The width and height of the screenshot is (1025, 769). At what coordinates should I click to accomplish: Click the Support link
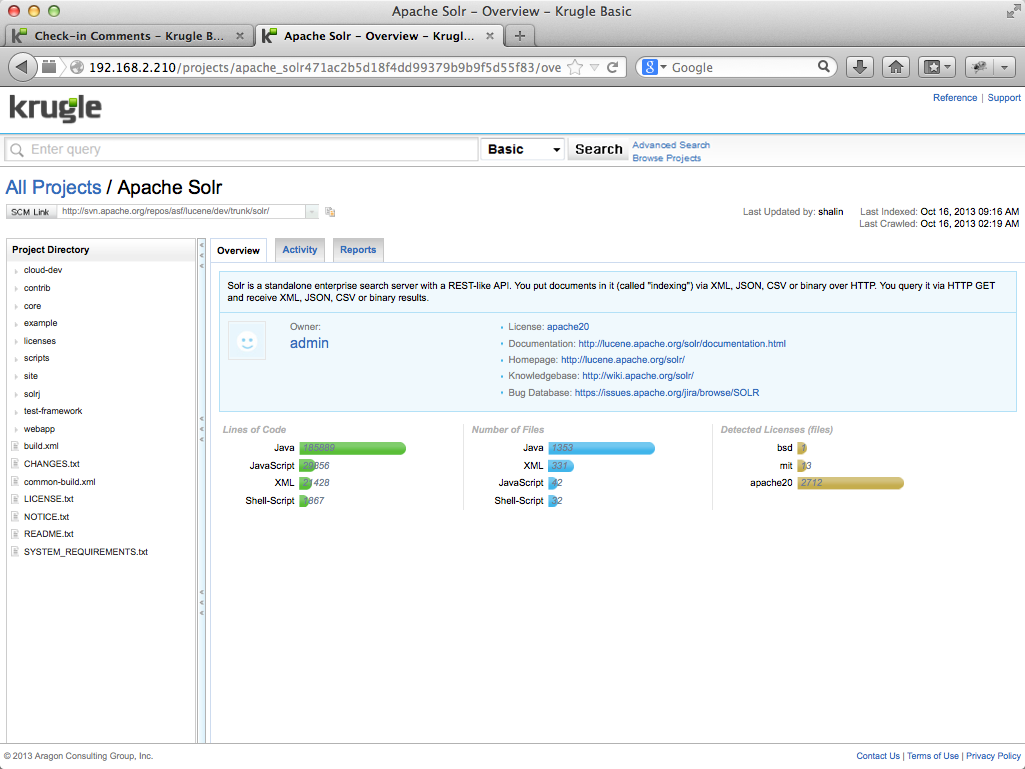(x=1003, y=98)
